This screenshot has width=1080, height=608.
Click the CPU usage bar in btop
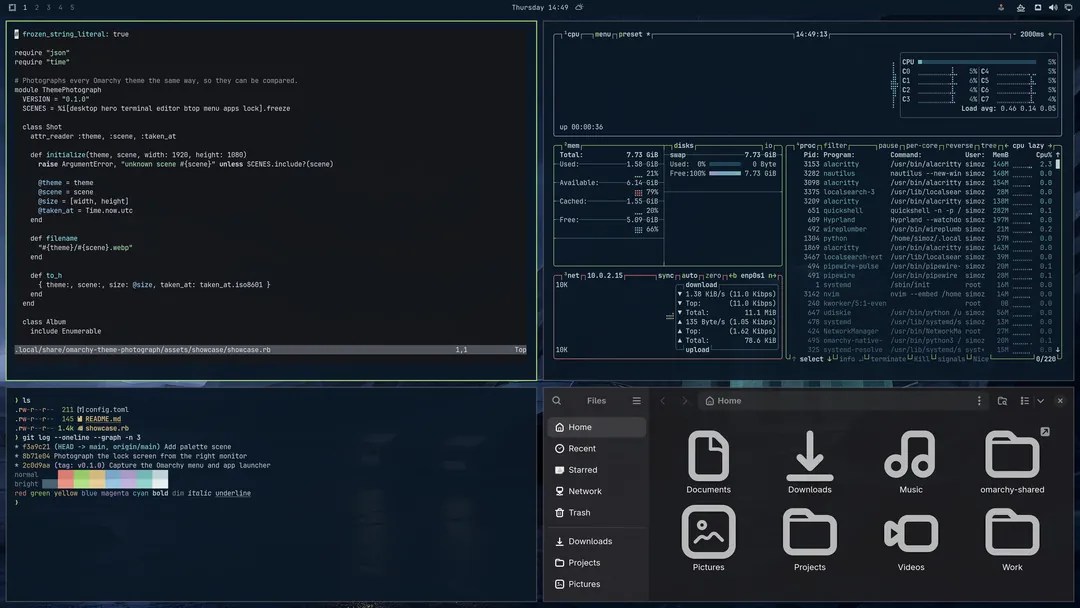977,62
